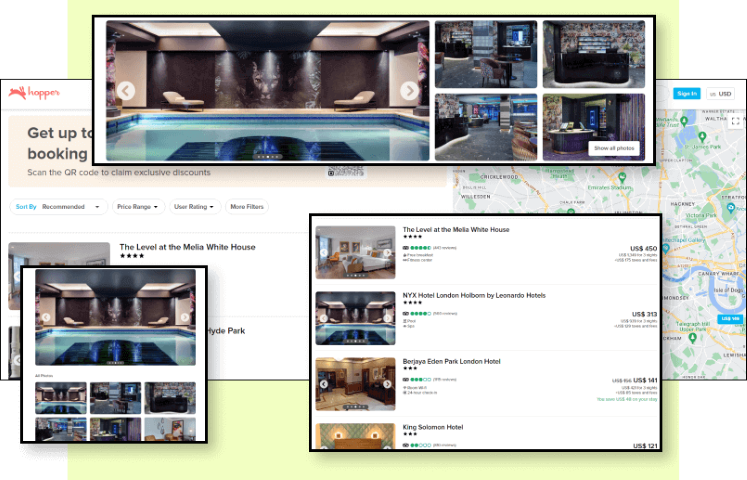
Task: Click the QR code in the promo banner
Action: coord(346,171)
